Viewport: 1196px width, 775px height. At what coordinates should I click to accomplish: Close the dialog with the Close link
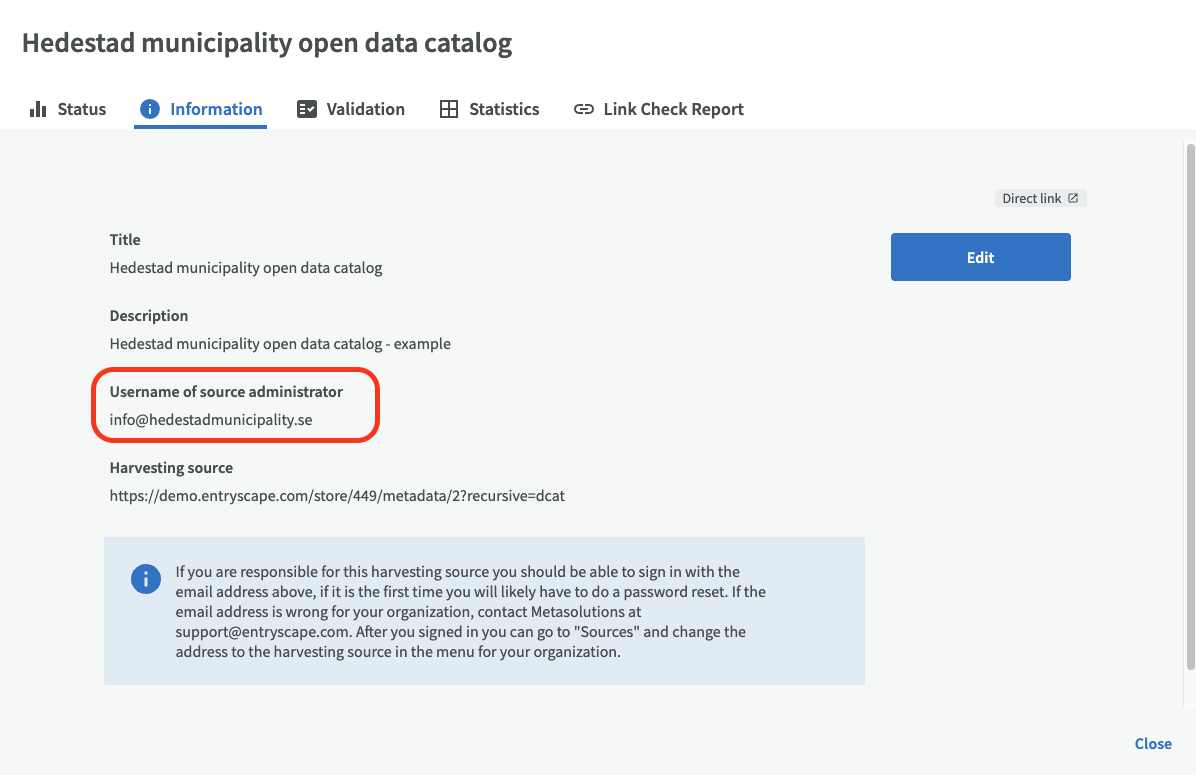pos(1152,743)
